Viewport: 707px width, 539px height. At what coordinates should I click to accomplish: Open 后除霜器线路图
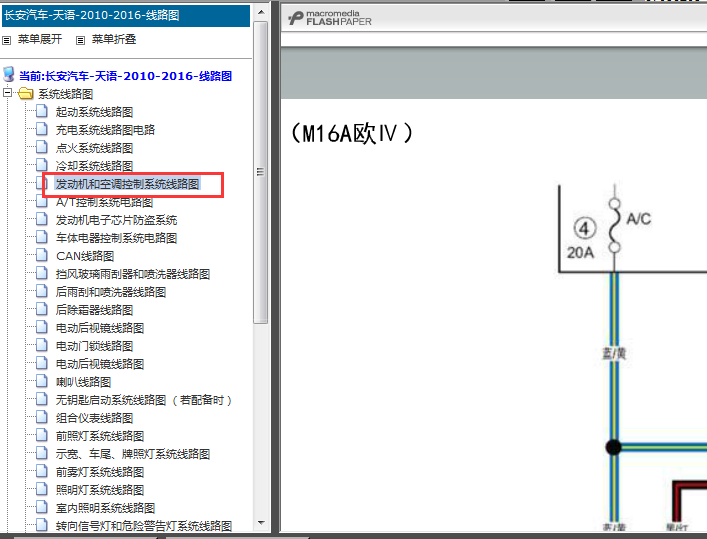point(94,310)
